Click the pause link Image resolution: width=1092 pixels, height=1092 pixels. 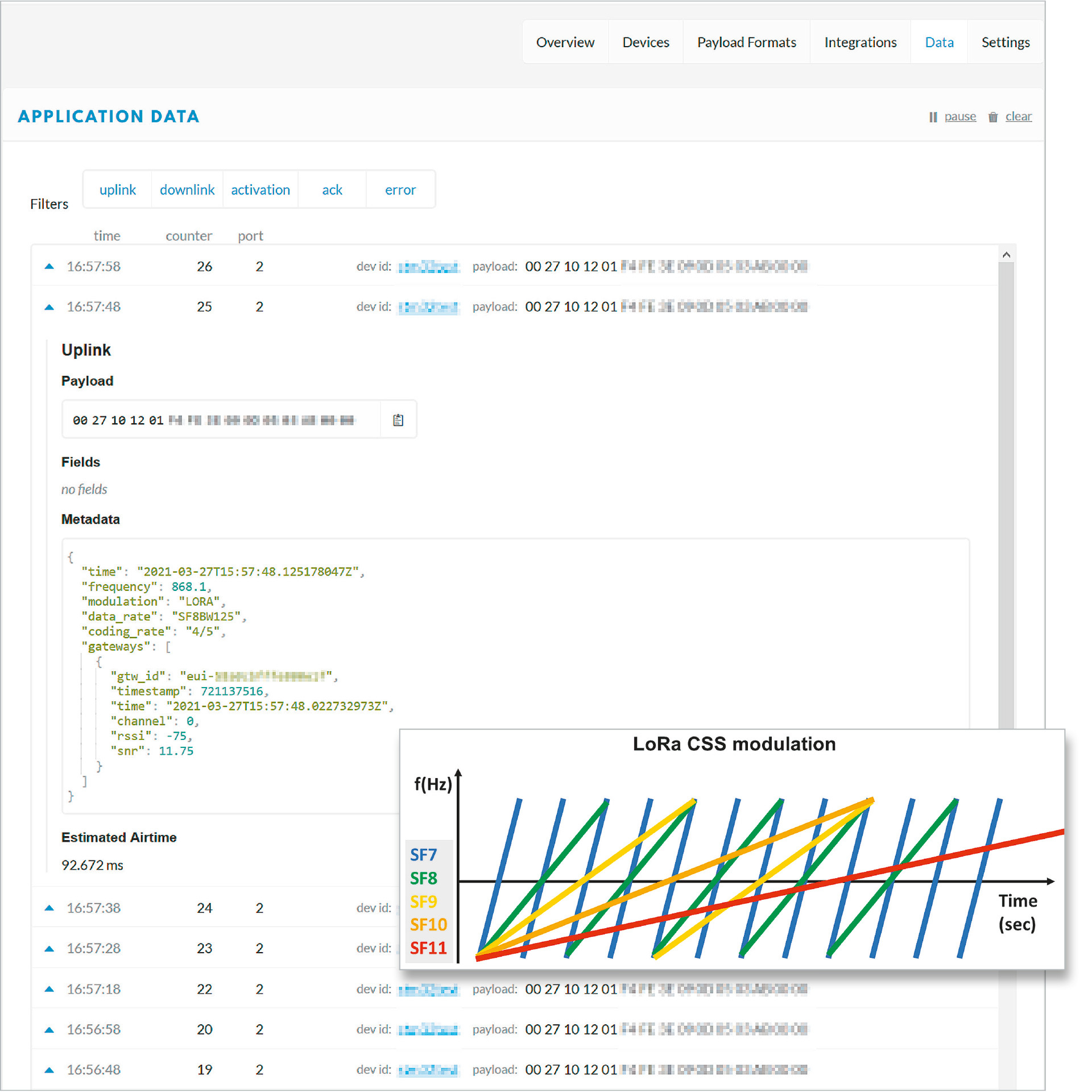coord(960,117)
